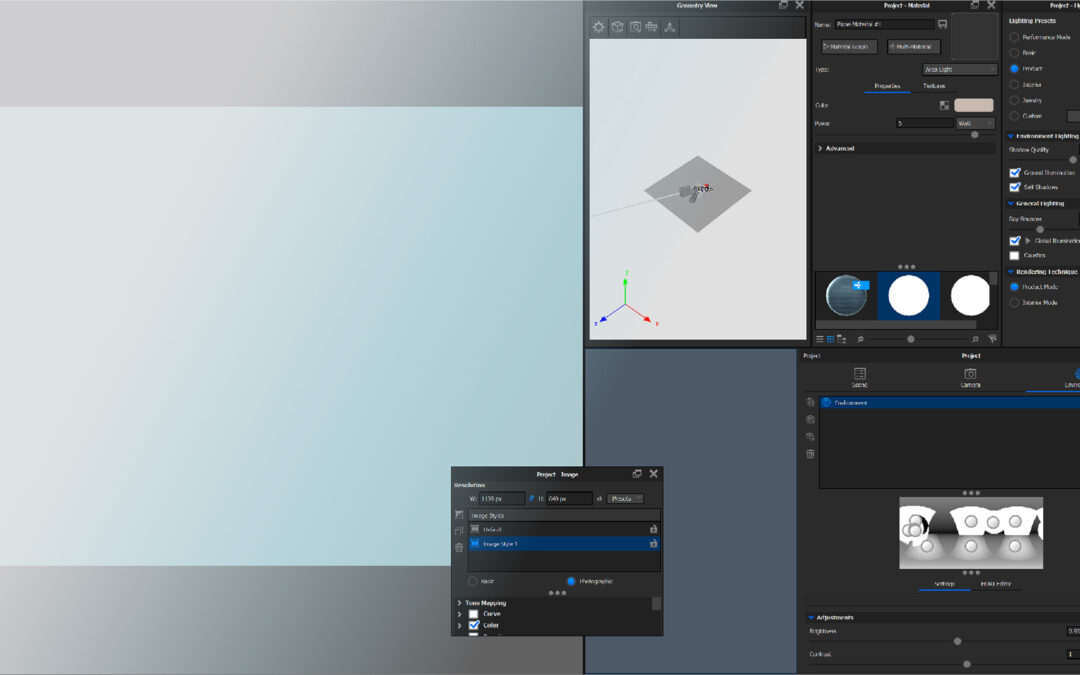1080x675 pixels.
Task: Click the grid icon in Geometry View toolbar
Action: coord(652,27)
